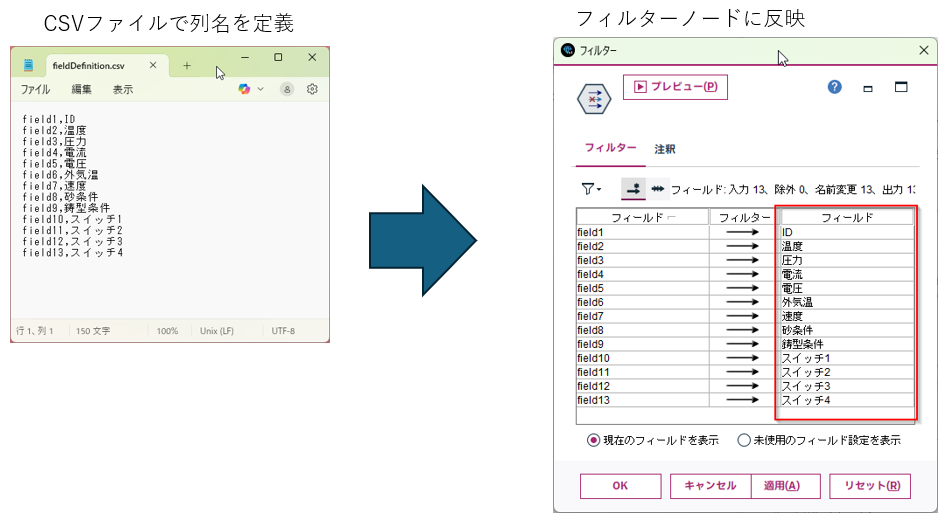This screenshot has width=945, height=521.
Task: Click the field8,砂条件 line in Notepad
Action: (60, 197)
